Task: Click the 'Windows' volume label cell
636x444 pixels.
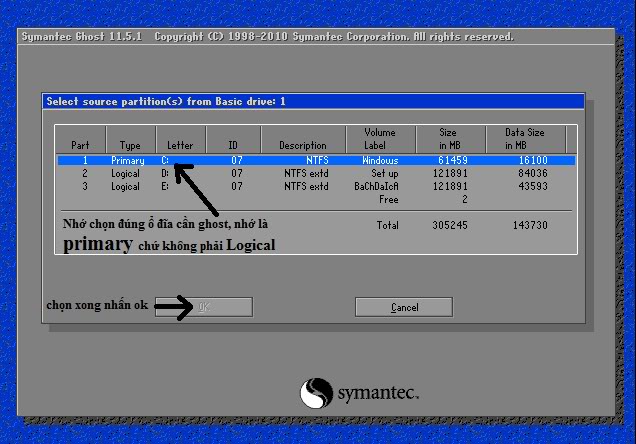Action: click(x=380, y=161)
